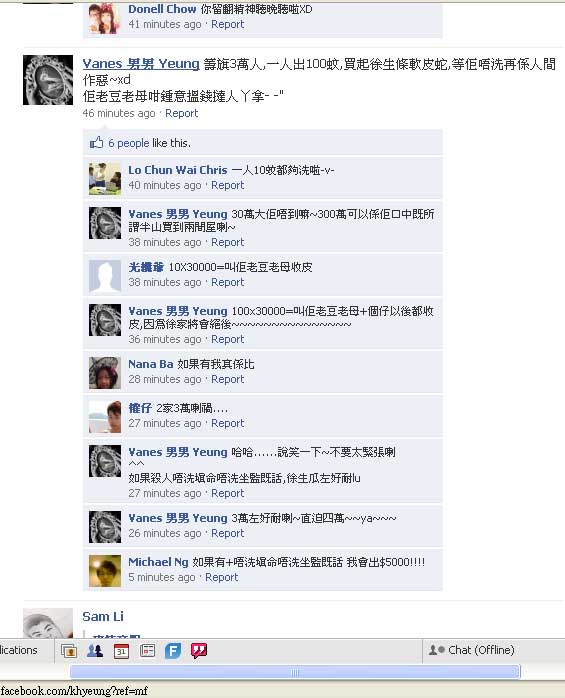Open Sam Li's profile name
Viewport: 565px width, 698px height.
pos(103,617)
